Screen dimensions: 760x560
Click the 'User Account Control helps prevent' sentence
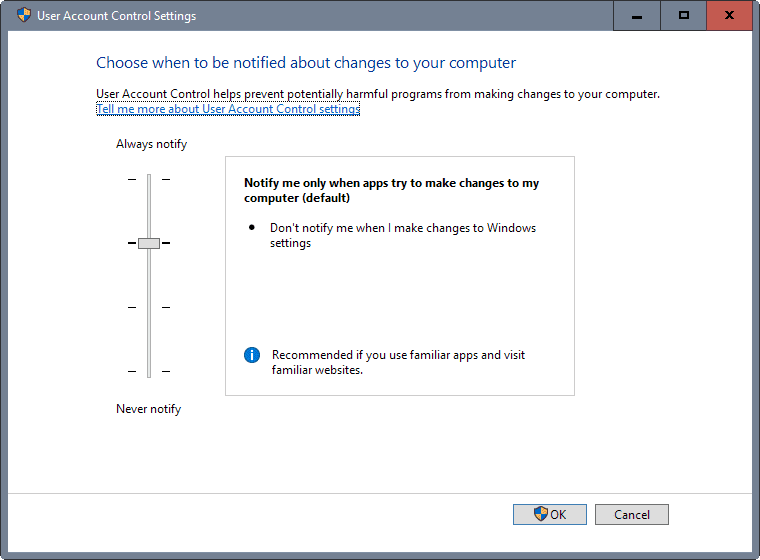tap(378, 94)
